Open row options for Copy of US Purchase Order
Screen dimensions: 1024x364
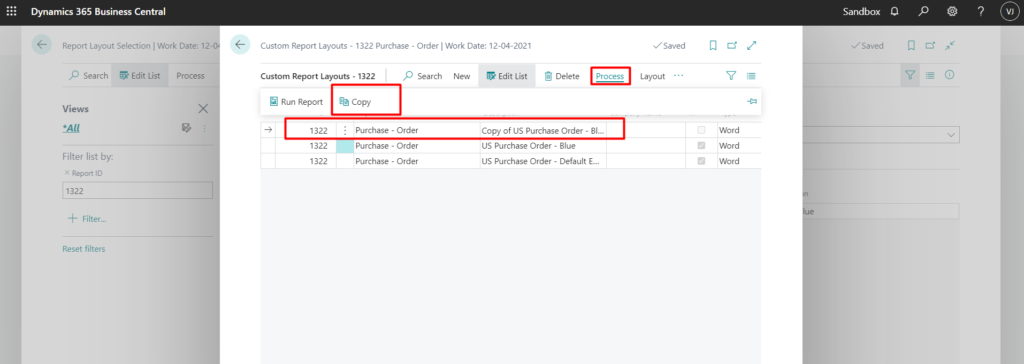(345, 130)
